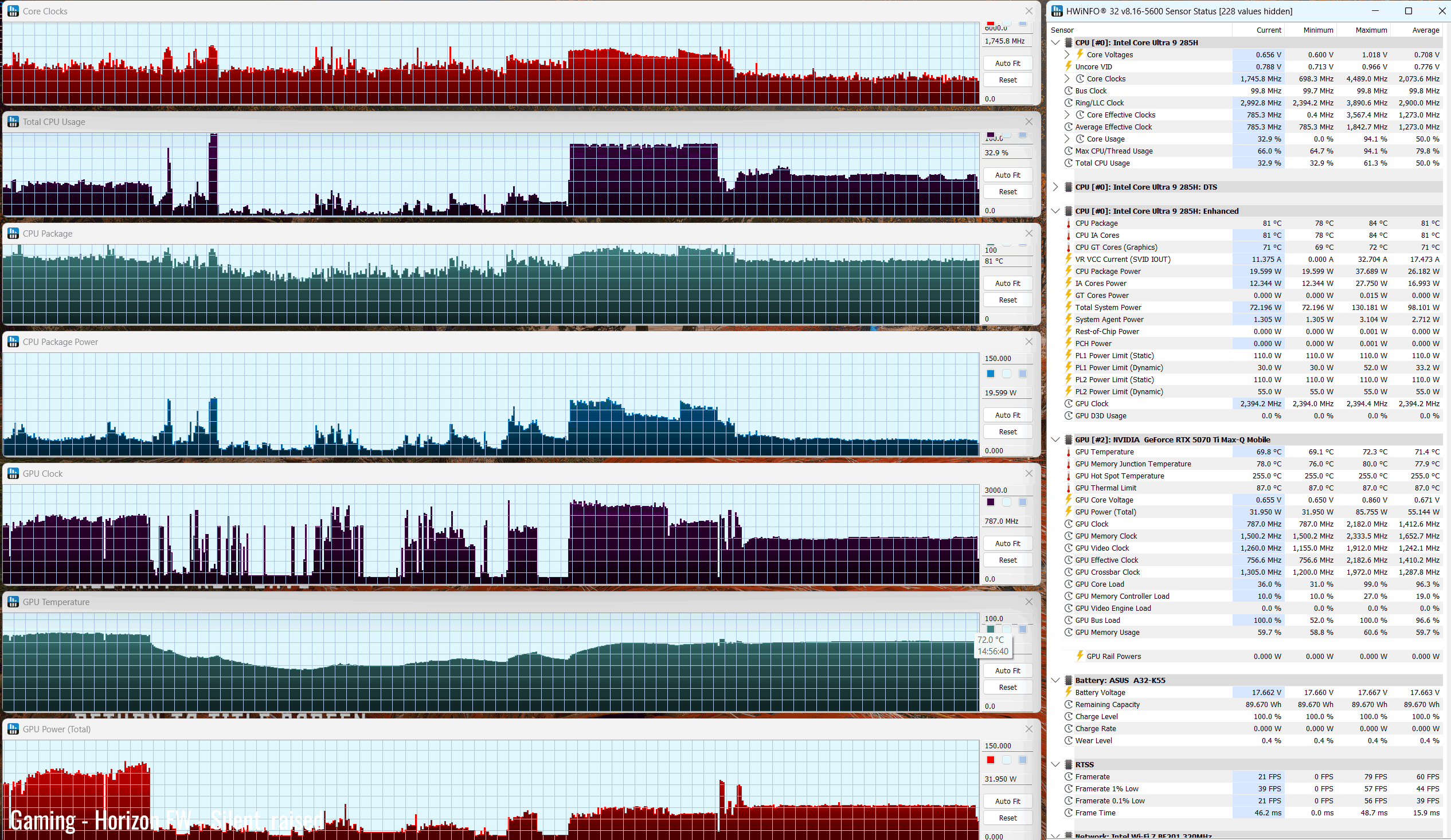1451x840 pixels.
Task: Click the HWiNFO icon in GPU Power (Total) title bar
Action: tap(13, 729)
